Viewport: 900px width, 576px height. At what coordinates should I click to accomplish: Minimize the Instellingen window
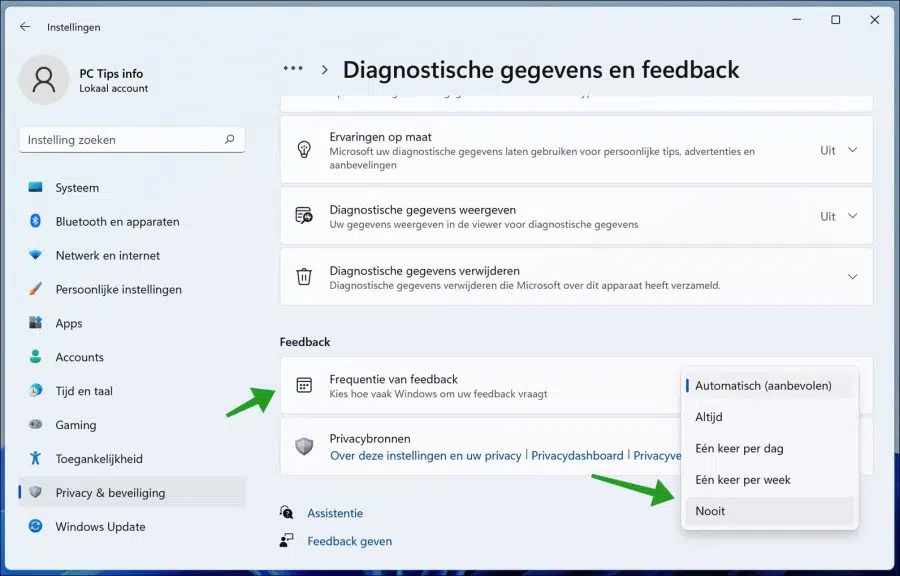pos(797,20)
